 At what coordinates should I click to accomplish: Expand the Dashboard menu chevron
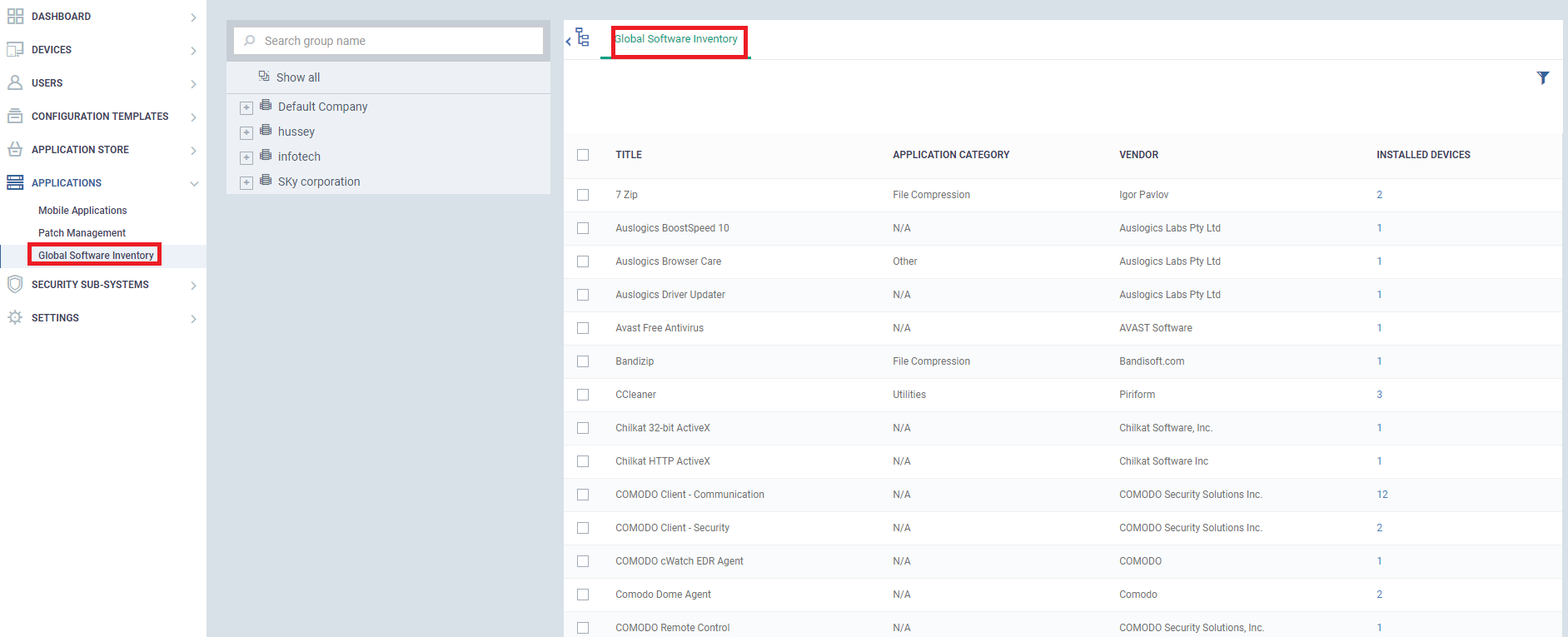click(x=193, y=17)
